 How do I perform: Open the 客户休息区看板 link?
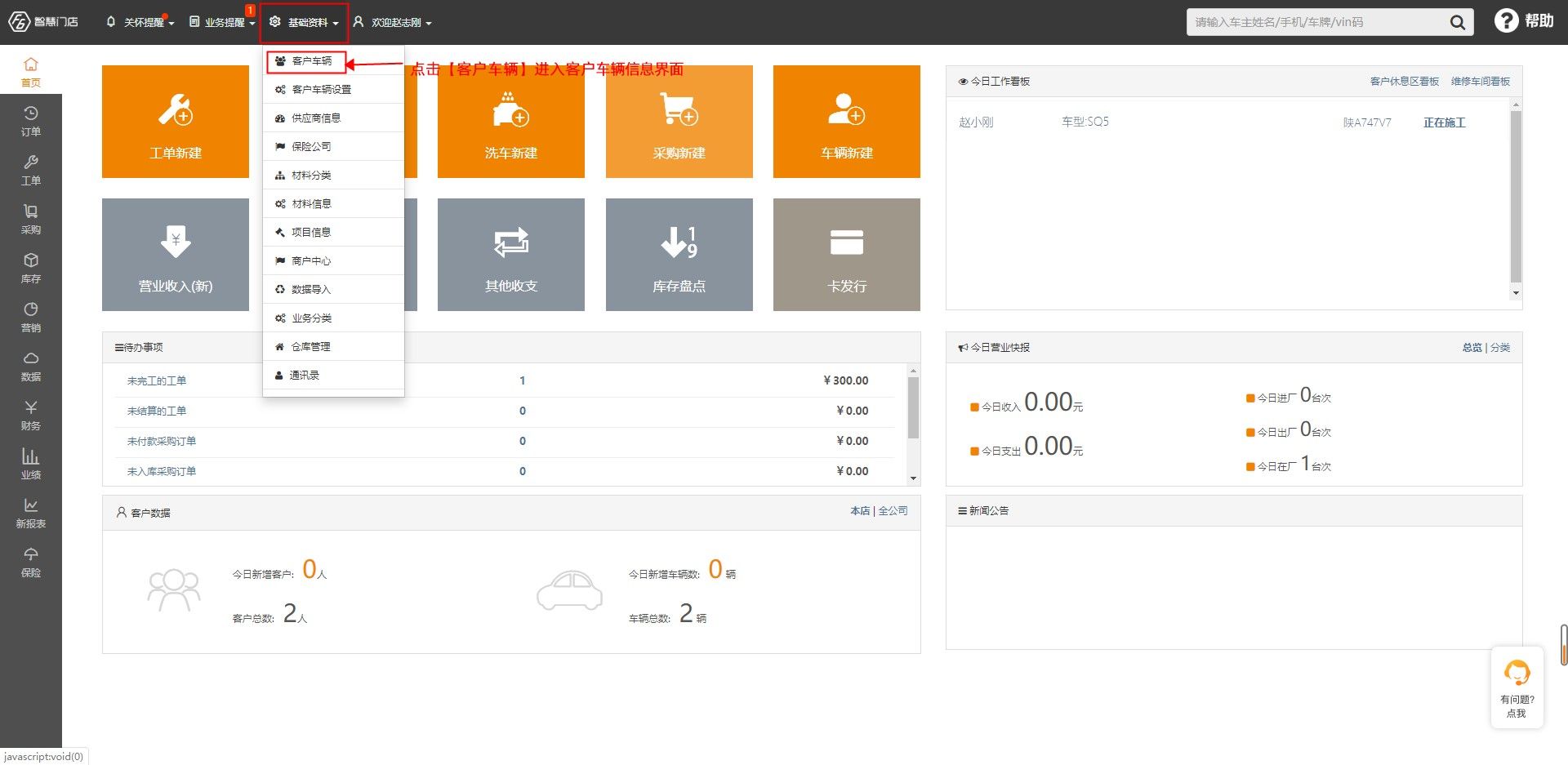1404,82
